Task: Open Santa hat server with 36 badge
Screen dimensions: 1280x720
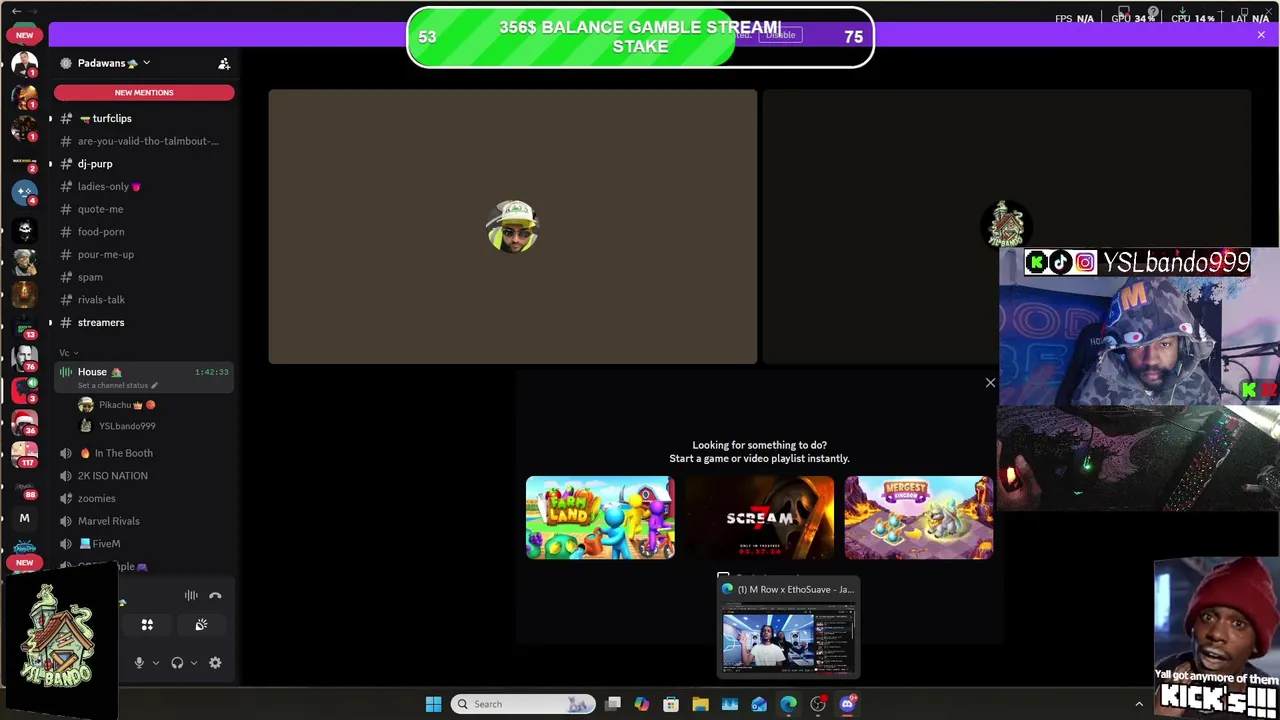Action: click(24, 421)
